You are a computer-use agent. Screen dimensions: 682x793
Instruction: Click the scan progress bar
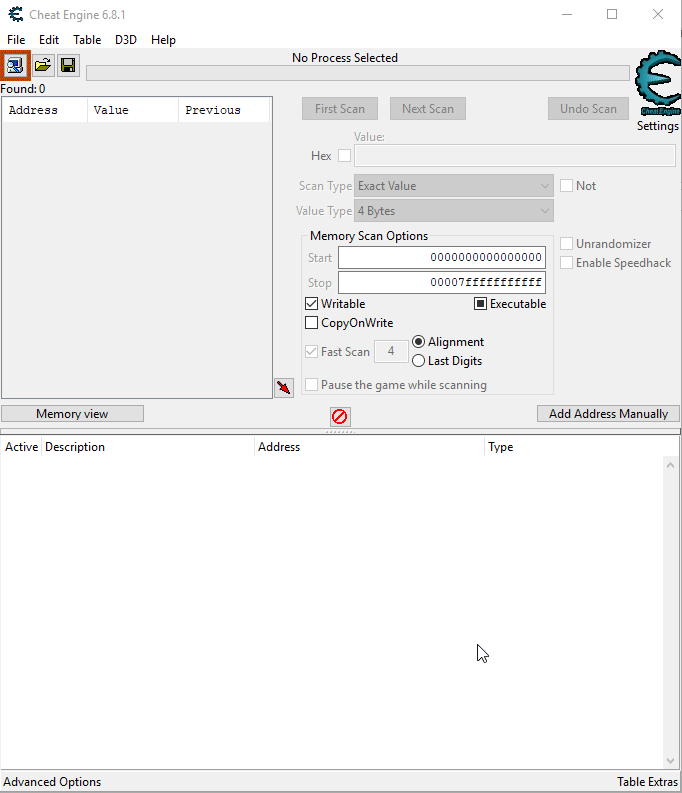[x=358, y=73]
